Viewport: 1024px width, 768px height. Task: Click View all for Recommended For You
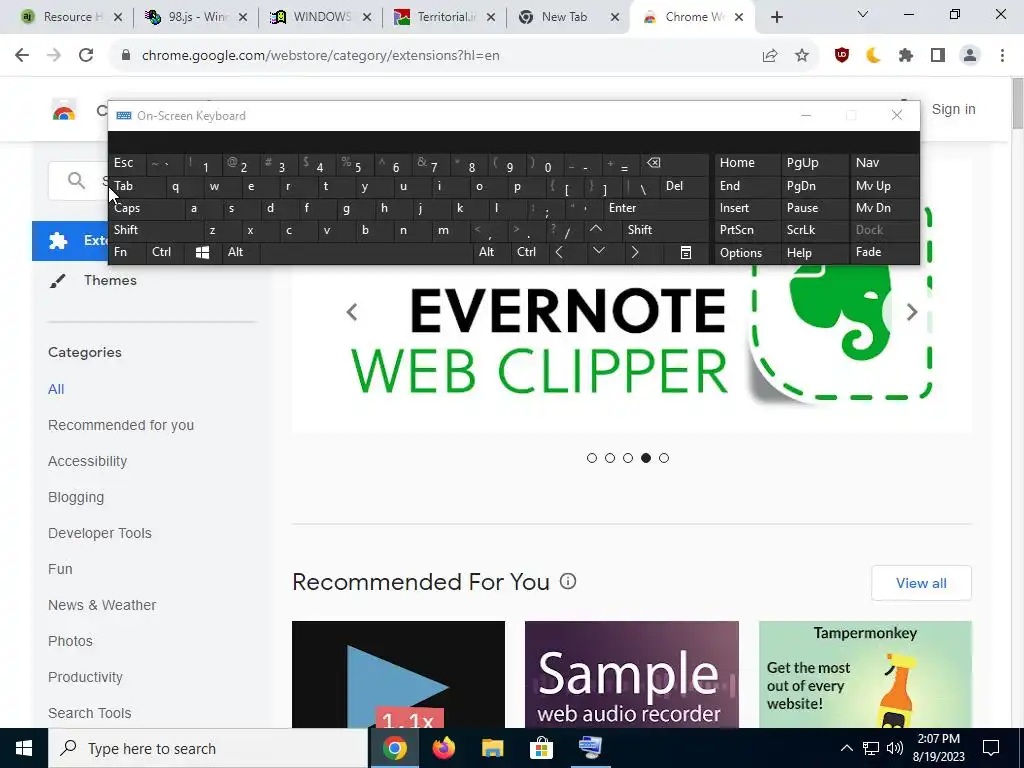(921, 583)
